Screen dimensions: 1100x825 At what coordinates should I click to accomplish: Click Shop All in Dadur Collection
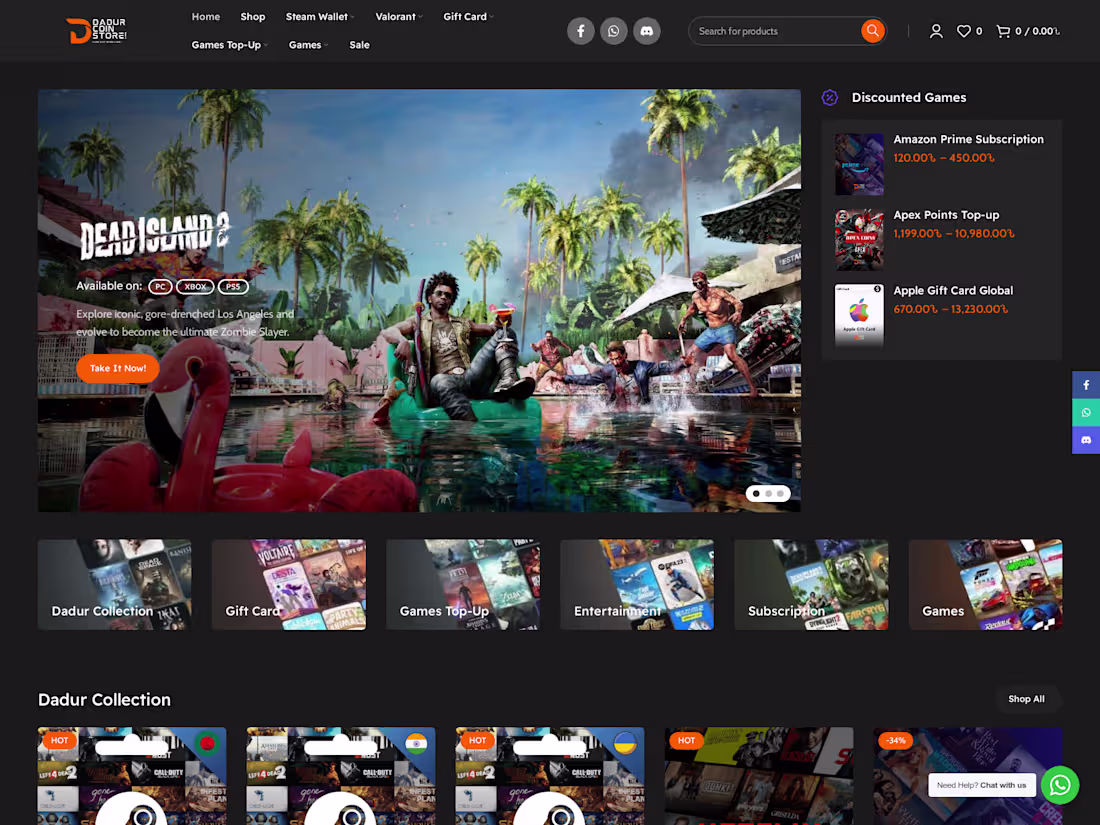point(1026,699)
